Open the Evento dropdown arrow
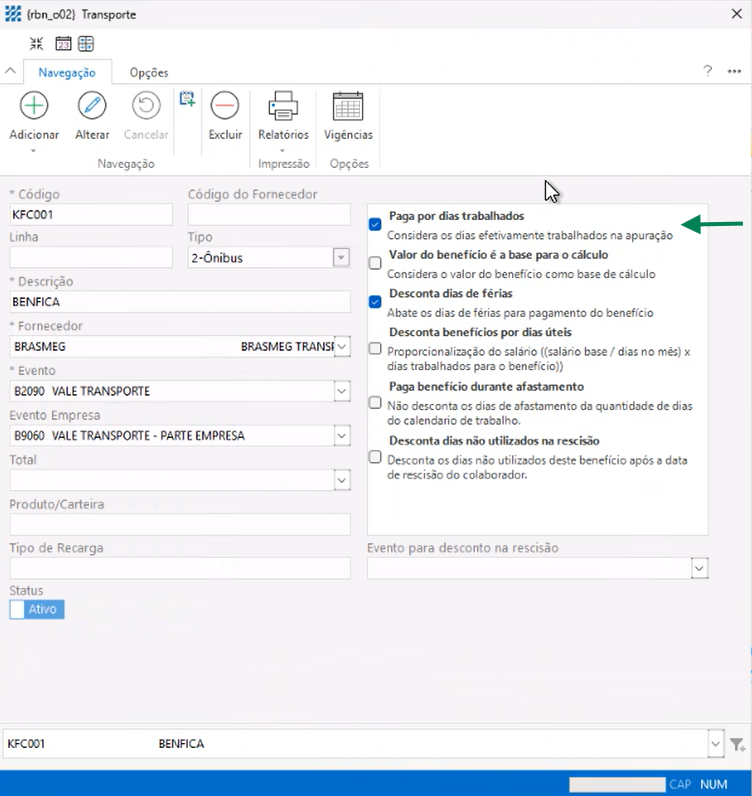Screen dimensions: 752x796 (x=342, y=391)
